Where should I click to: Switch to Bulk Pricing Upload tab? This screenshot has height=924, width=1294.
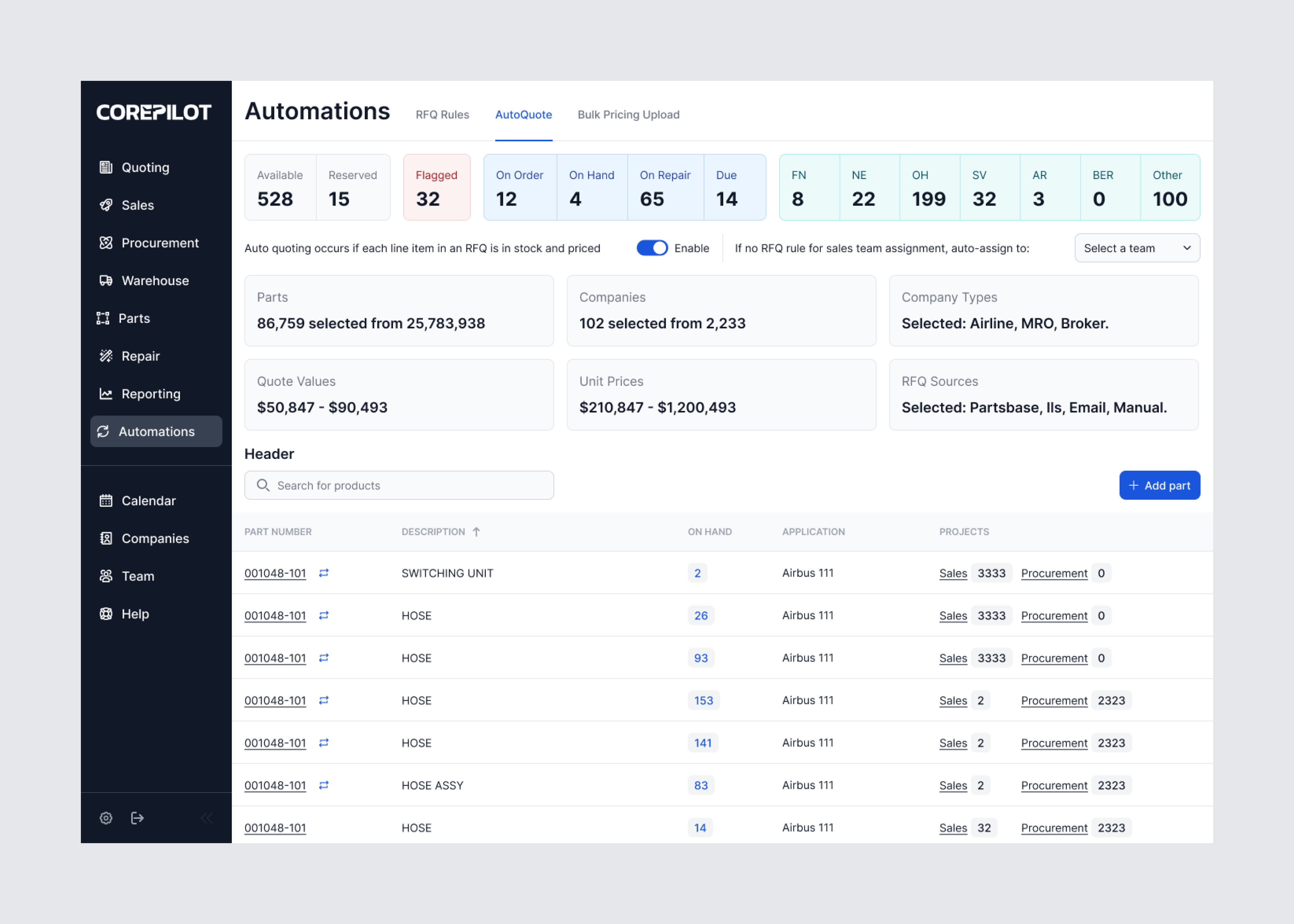[x=628, y=114]
